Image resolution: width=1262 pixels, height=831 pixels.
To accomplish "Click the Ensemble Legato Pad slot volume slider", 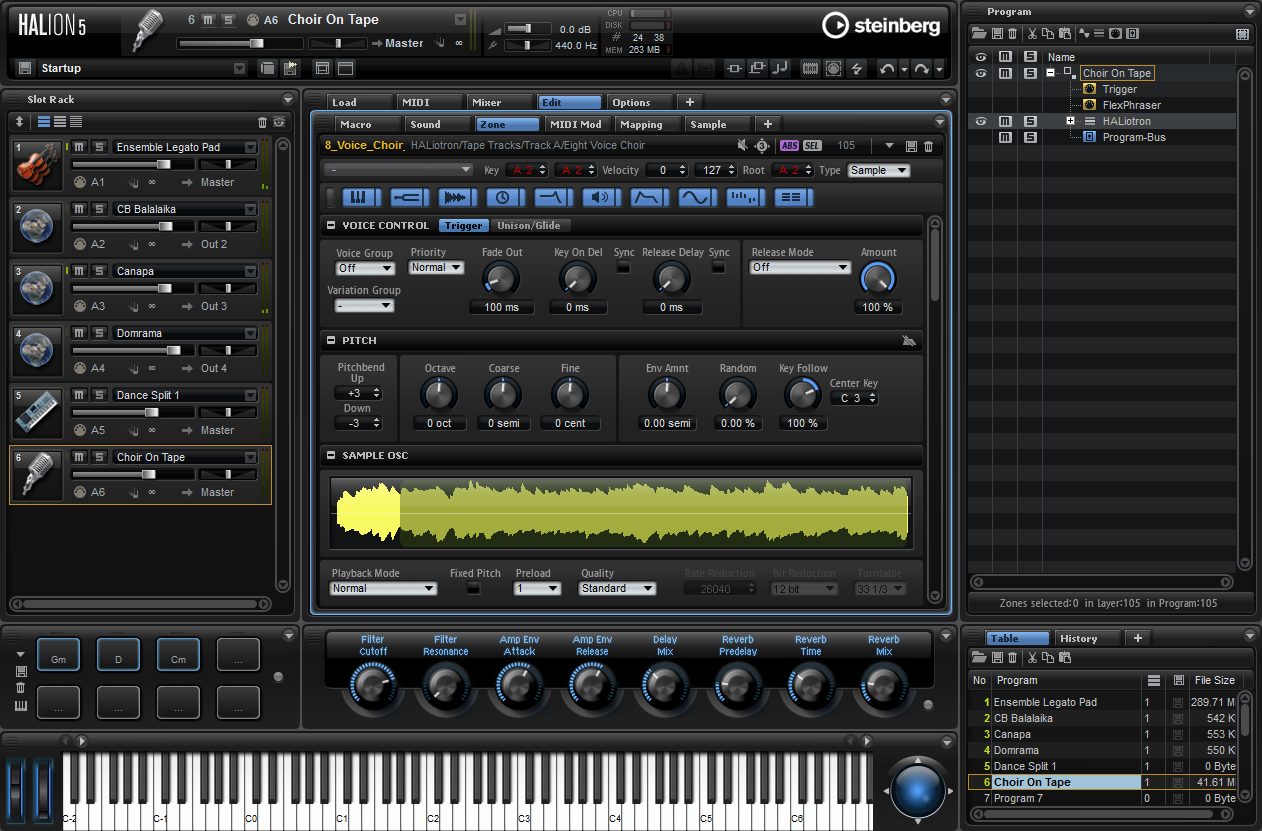I will (x=134, y=164).
